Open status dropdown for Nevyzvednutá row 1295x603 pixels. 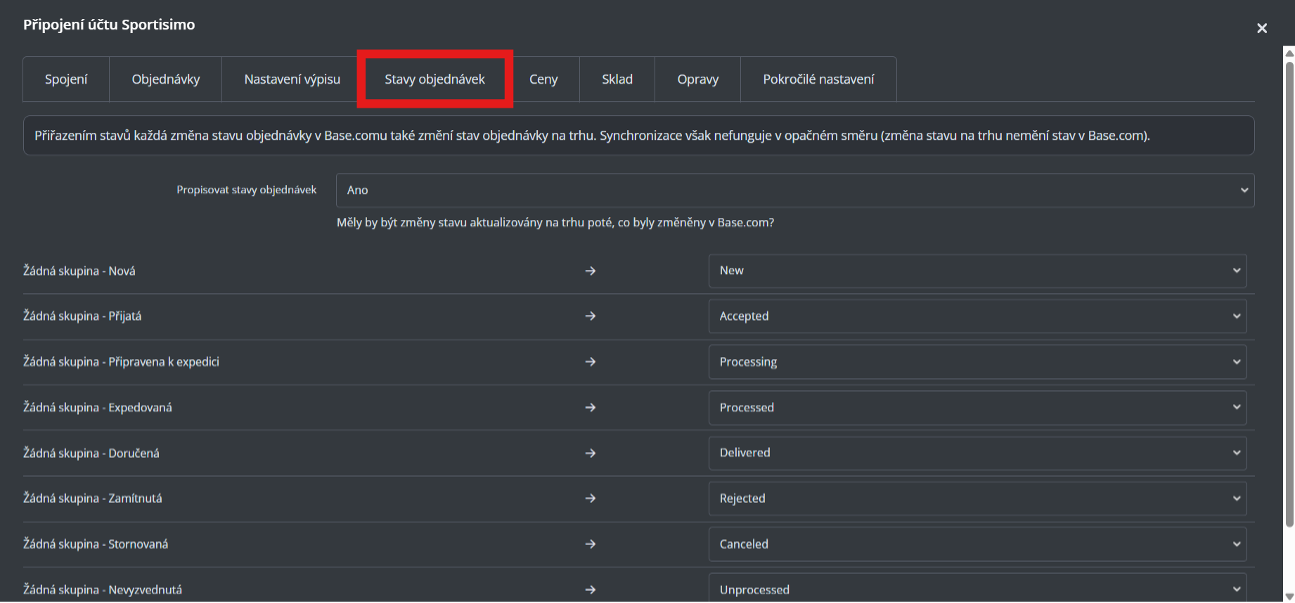pyautogui.click(x=977, y=589)
